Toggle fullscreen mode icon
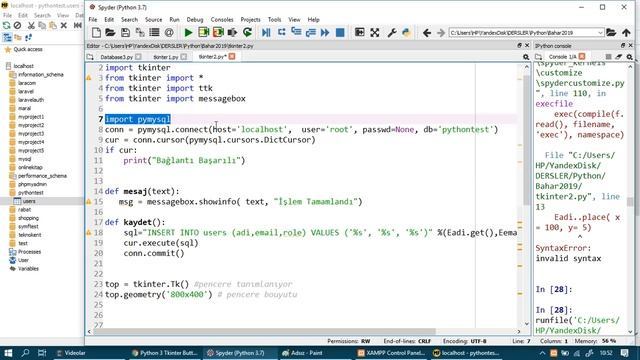Screen dimensions: 640x360 (x=375, y=33)
